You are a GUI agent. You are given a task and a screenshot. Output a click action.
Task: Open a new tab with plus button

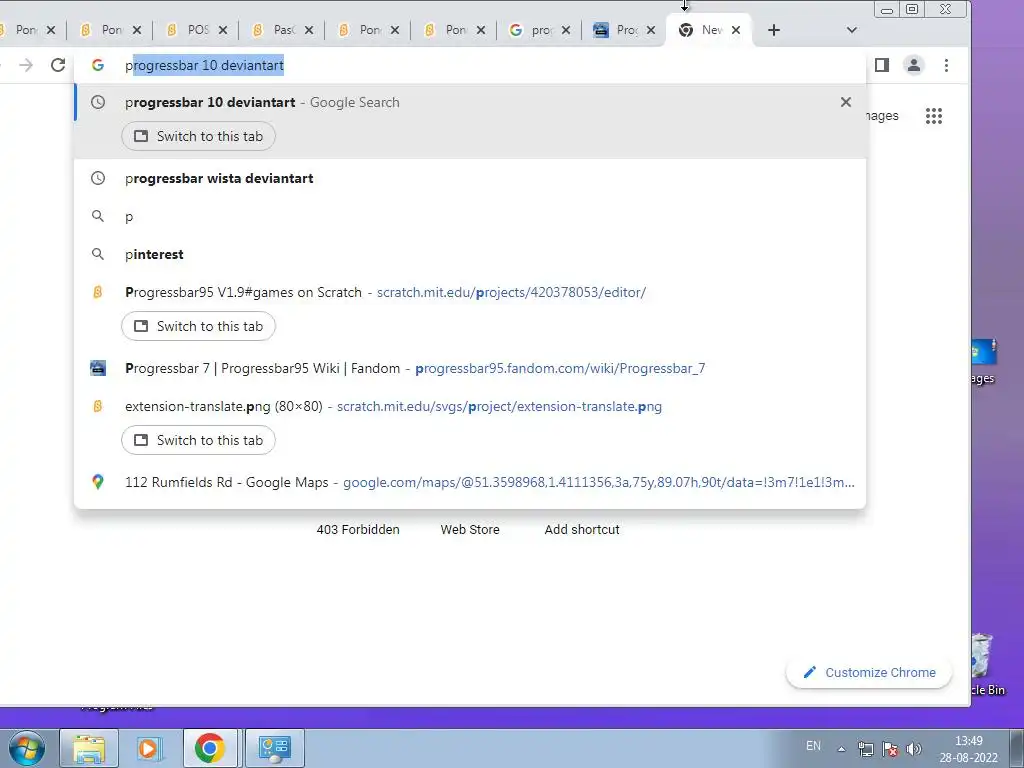(x=774, y=30)
